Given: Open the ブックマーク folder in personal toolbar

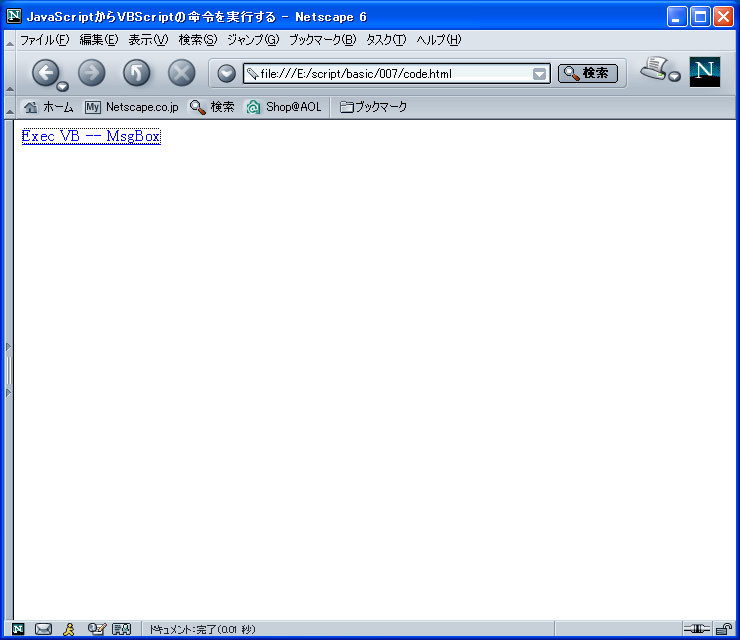Looking at the screenshot, I should click(x=373, y=107).
